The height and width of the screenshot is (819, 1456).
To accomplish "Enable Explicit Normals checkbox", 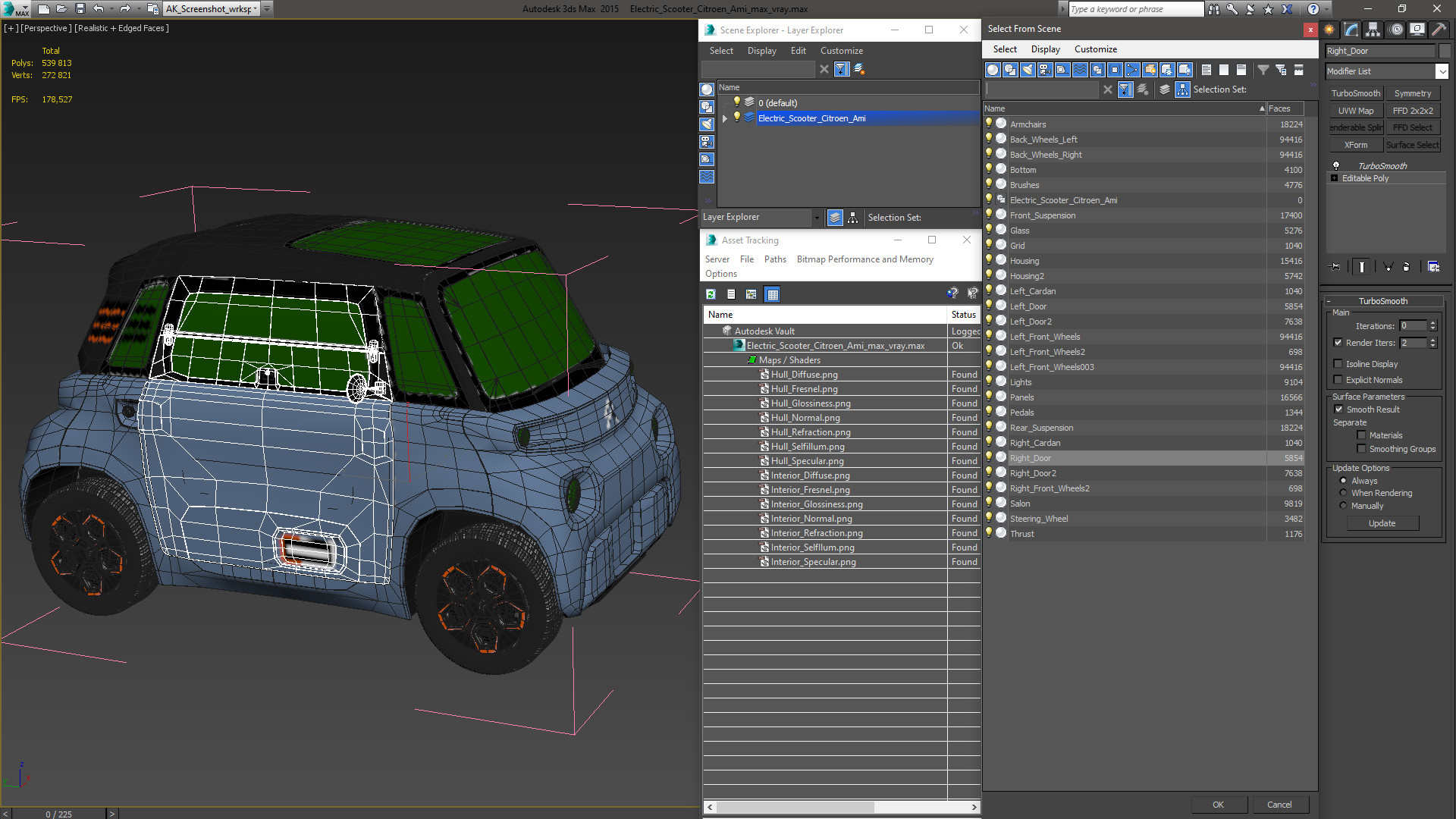I will click(1338, 380).
